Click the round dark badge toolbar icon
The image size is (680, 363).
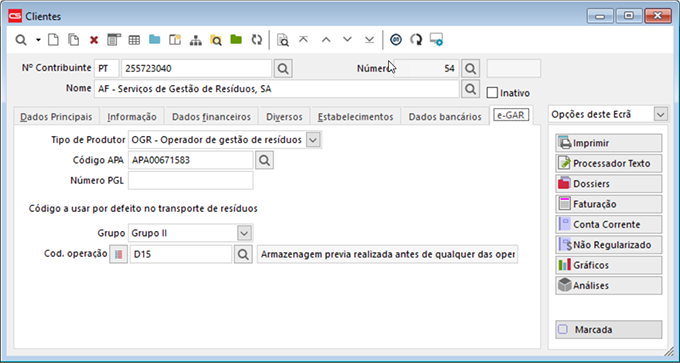396,40
